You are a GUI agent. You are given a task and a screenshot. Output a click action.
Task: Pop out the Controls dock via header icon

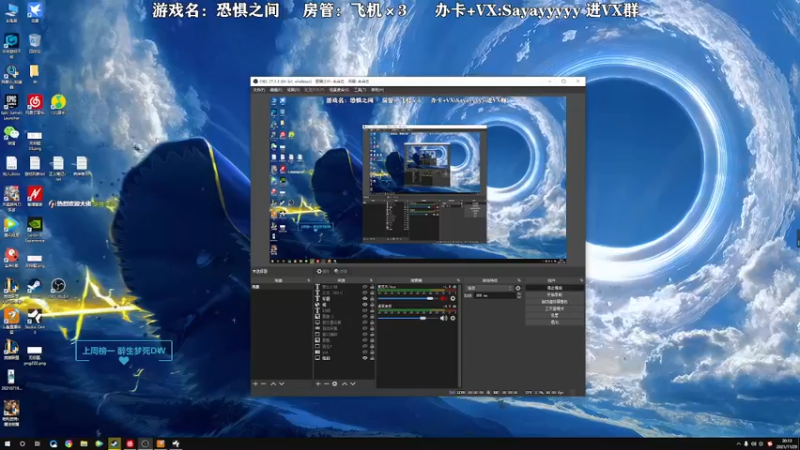pos(581,281)
